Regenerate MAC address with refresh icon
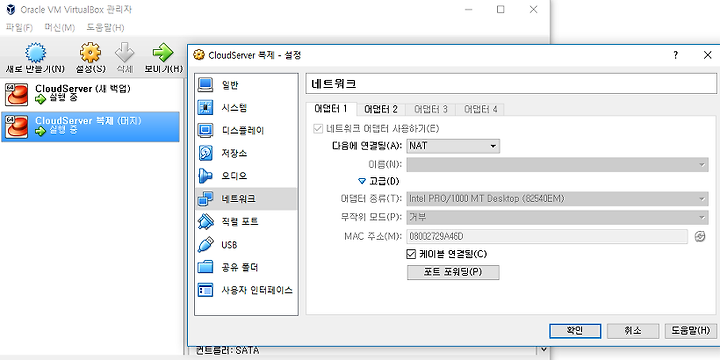The height and width of the screenshot is (360, 720). point(699,236)
